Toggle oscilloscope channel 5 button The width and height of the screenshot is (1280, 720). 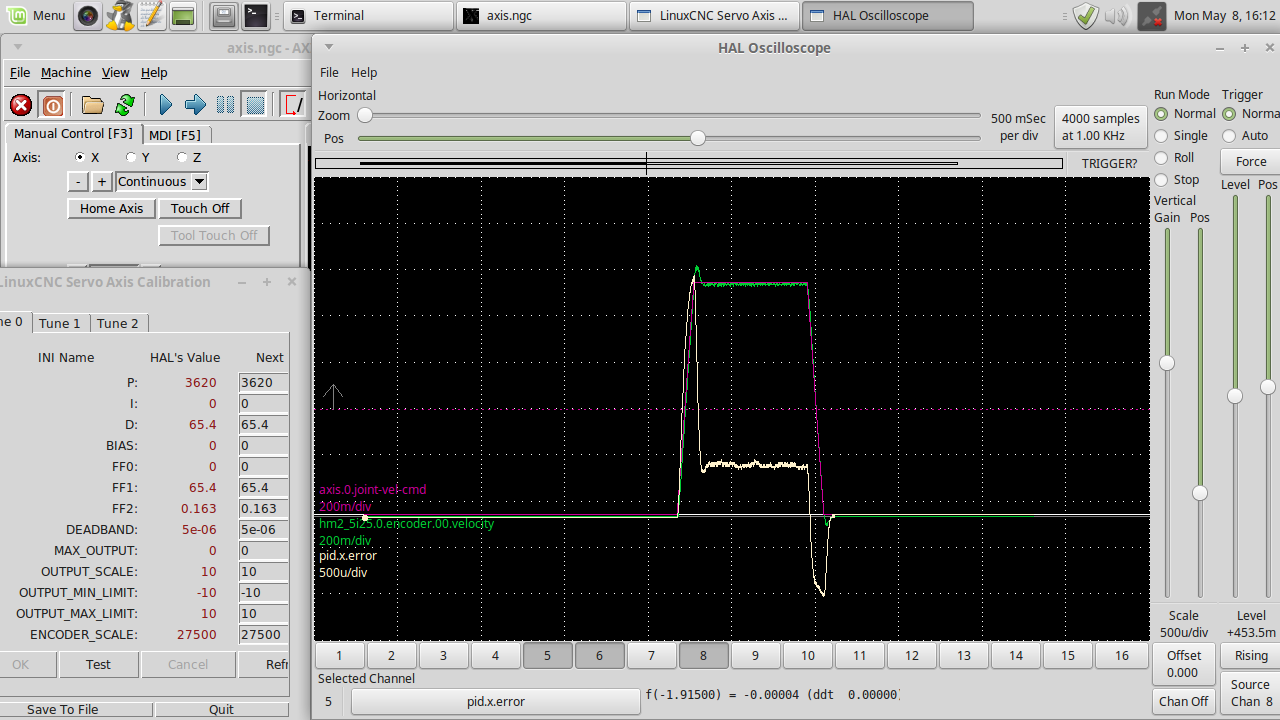click(x=547, y=656)
